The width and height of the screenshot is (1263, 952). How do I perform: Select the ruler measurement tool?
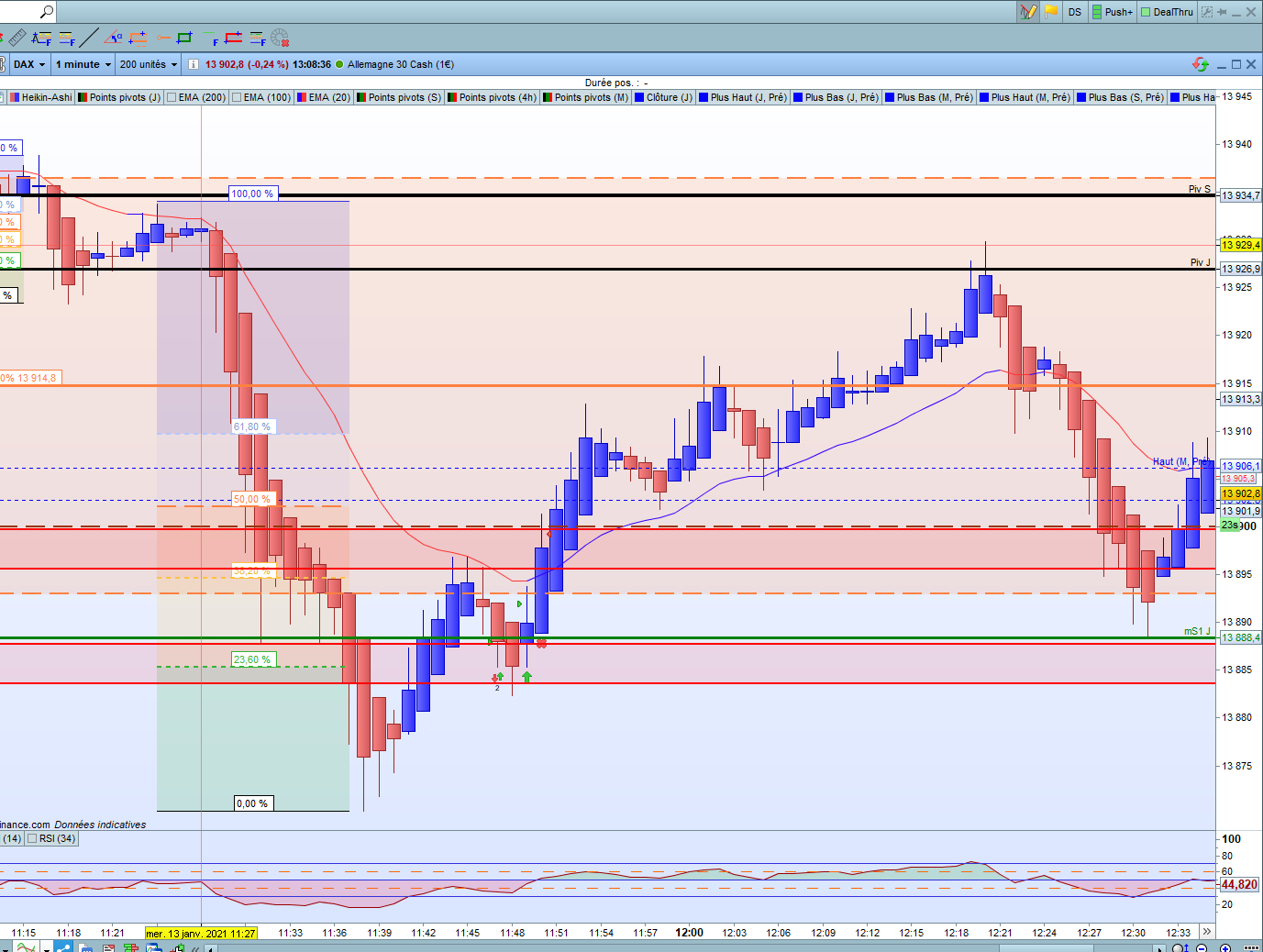[17, 39]
